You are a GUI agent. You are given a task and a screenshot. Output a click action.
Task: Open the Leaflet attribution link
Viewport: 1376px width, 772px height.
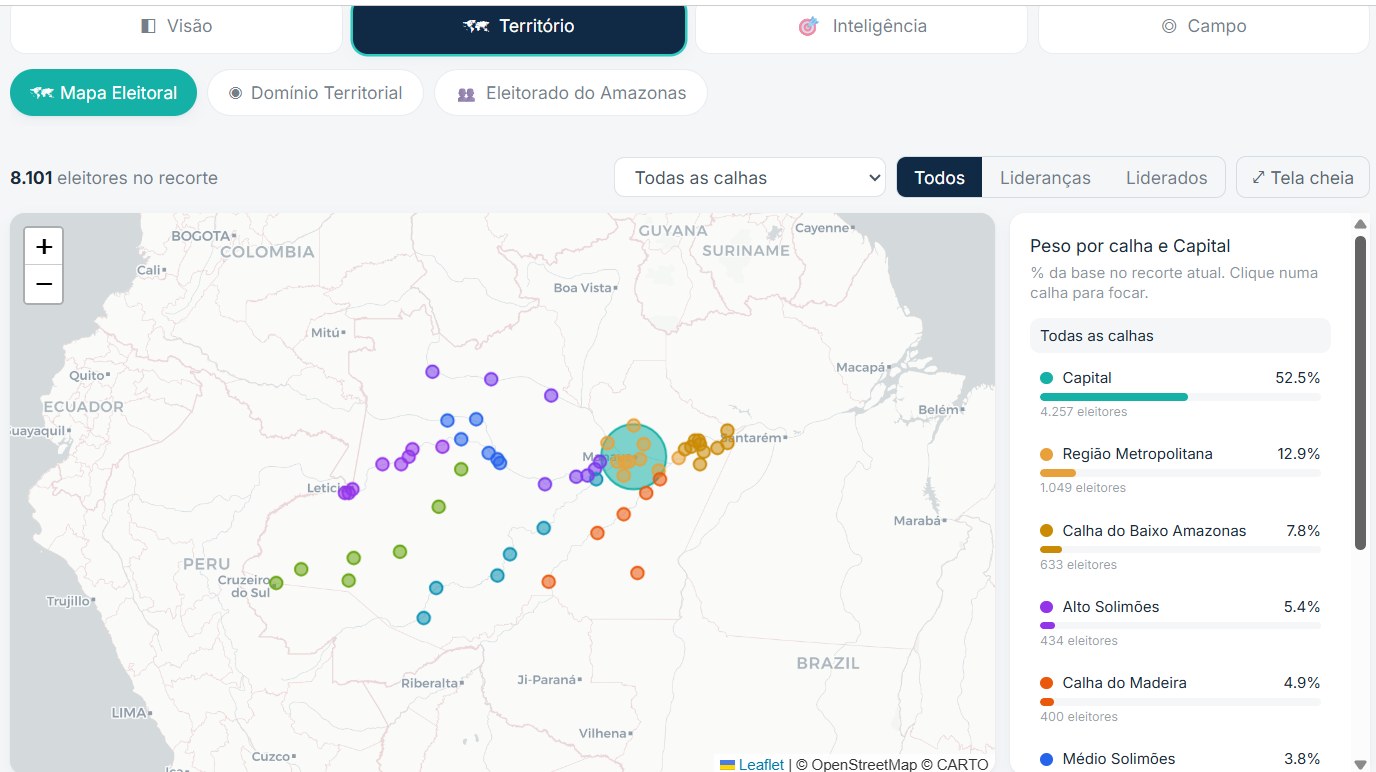[761, 764]
